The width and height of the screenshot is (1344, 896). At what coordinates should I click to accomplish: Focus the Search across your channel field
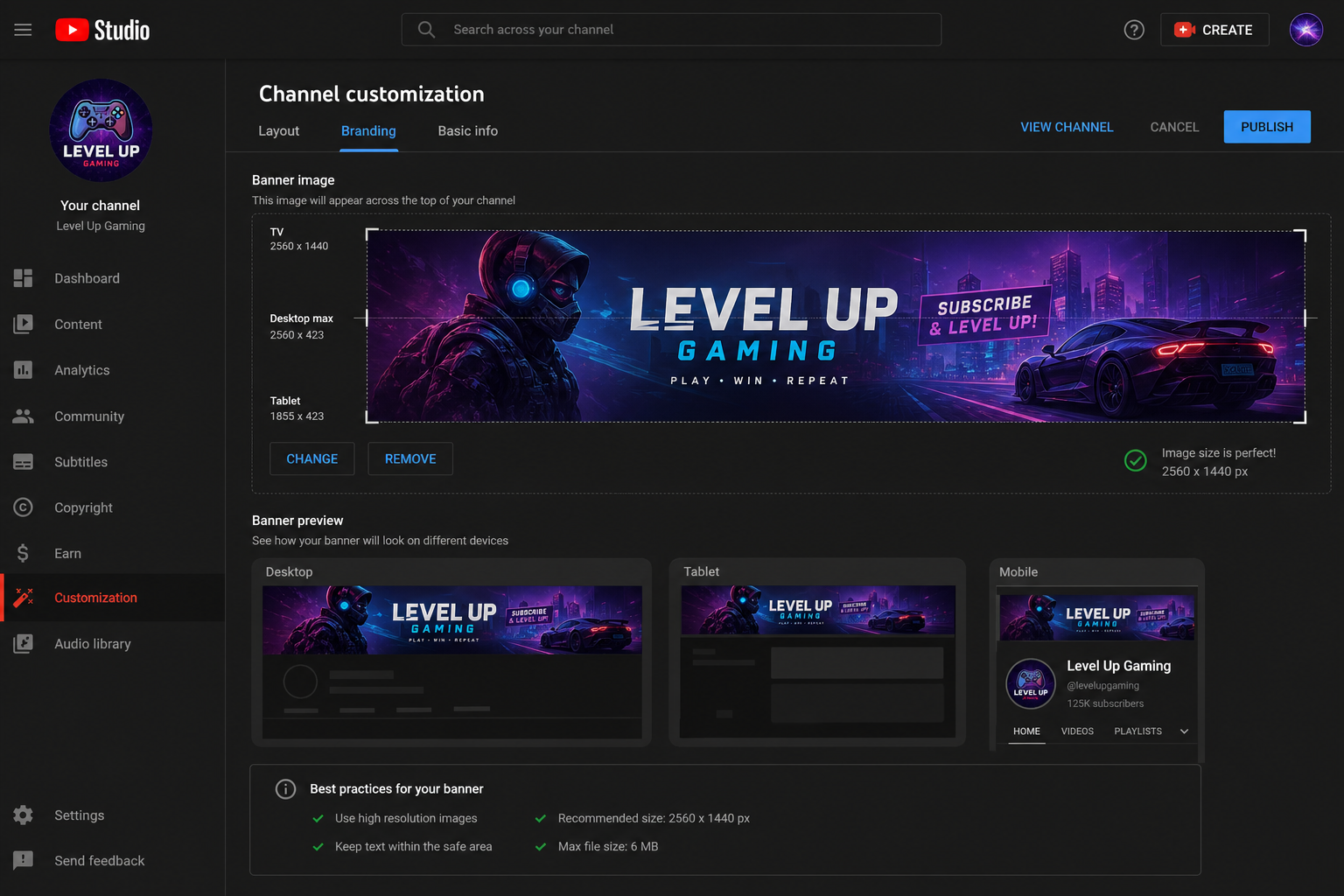point(671,30)
